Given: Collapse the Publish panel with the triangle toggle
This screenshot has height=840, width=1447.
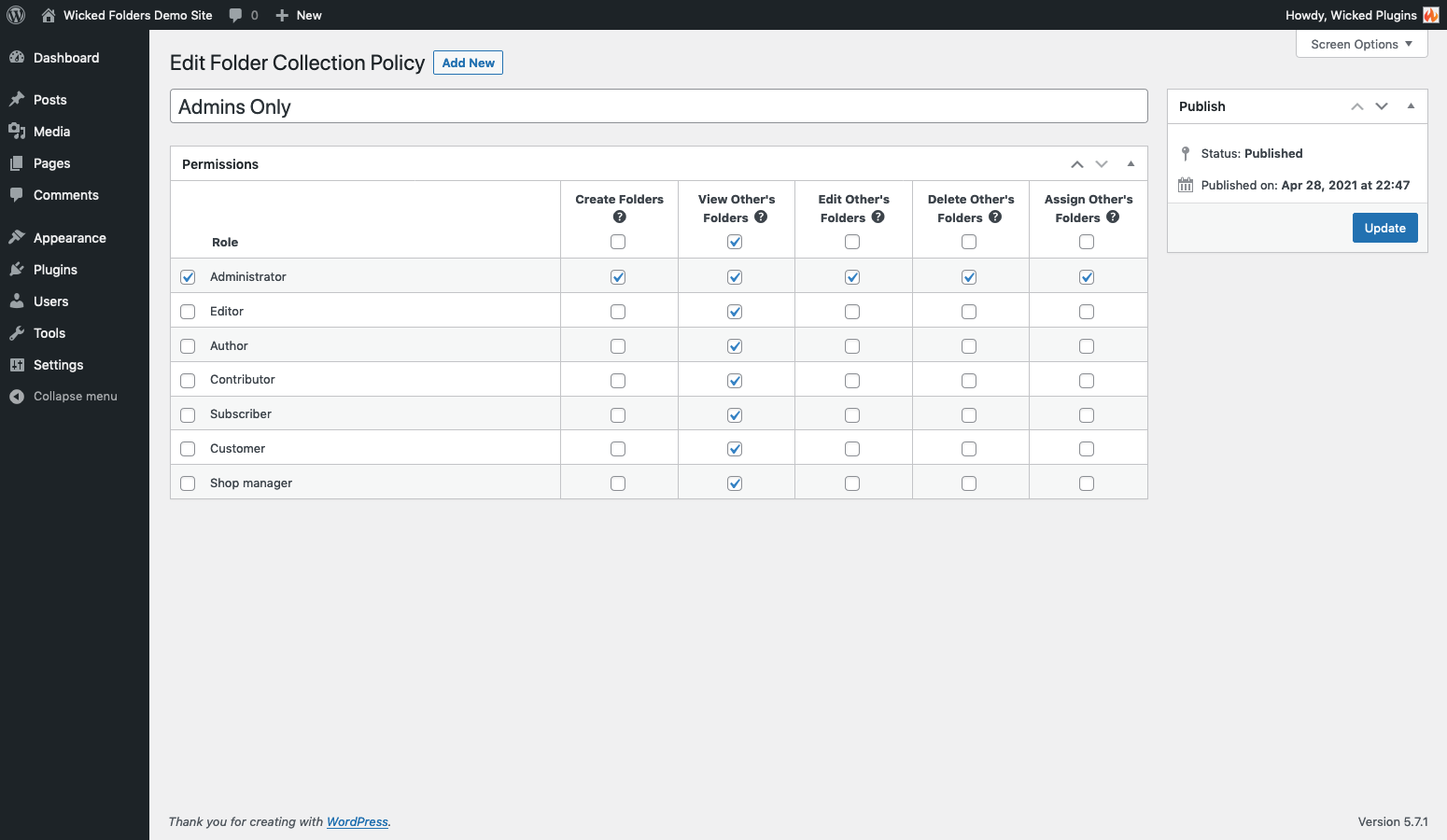Looking at the screenshot, I should pyautogui.click(x=1411, y=106).
